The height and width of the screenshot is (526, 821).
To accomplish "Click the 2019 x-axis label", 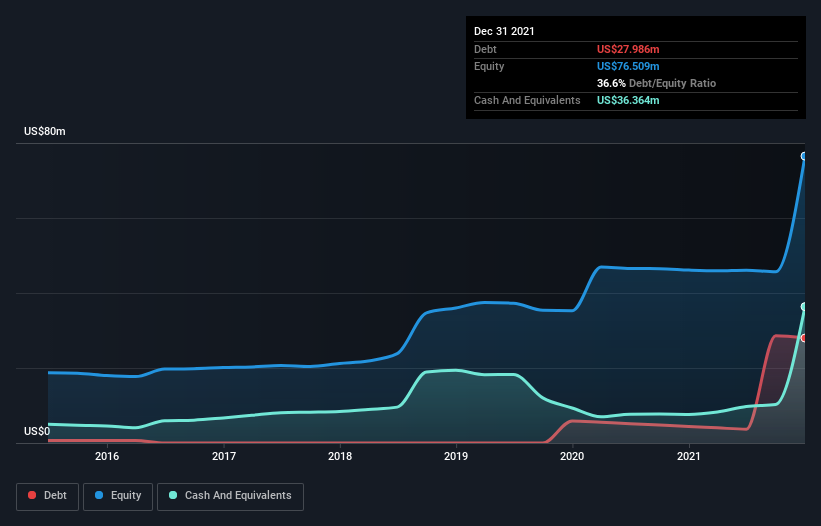I will [456, 456].
